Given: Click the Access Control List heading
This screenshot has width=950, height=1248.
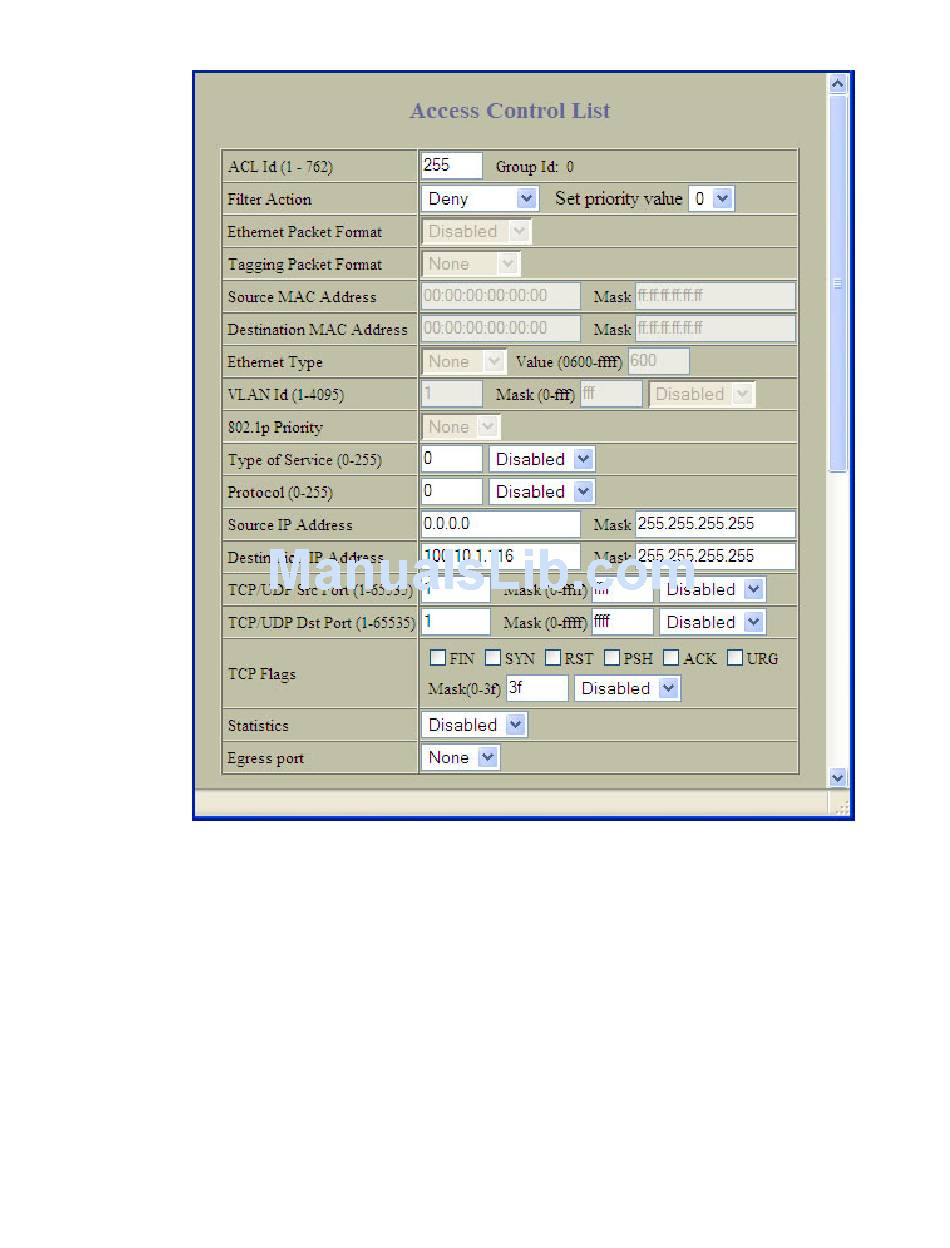Looking at the screenshot, I should tap(510, 111).
